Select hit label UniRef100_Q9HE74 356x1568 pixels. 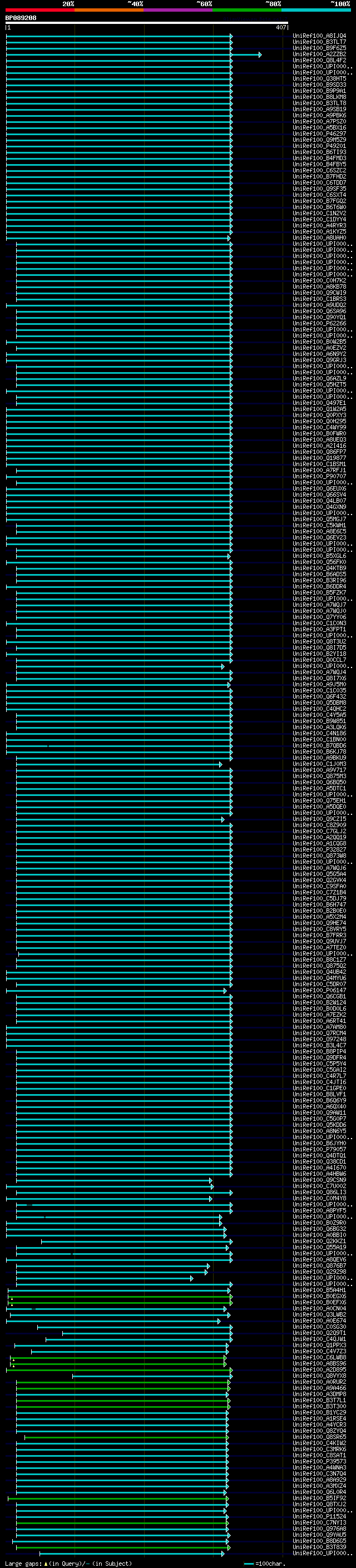(x=319, y=923)
